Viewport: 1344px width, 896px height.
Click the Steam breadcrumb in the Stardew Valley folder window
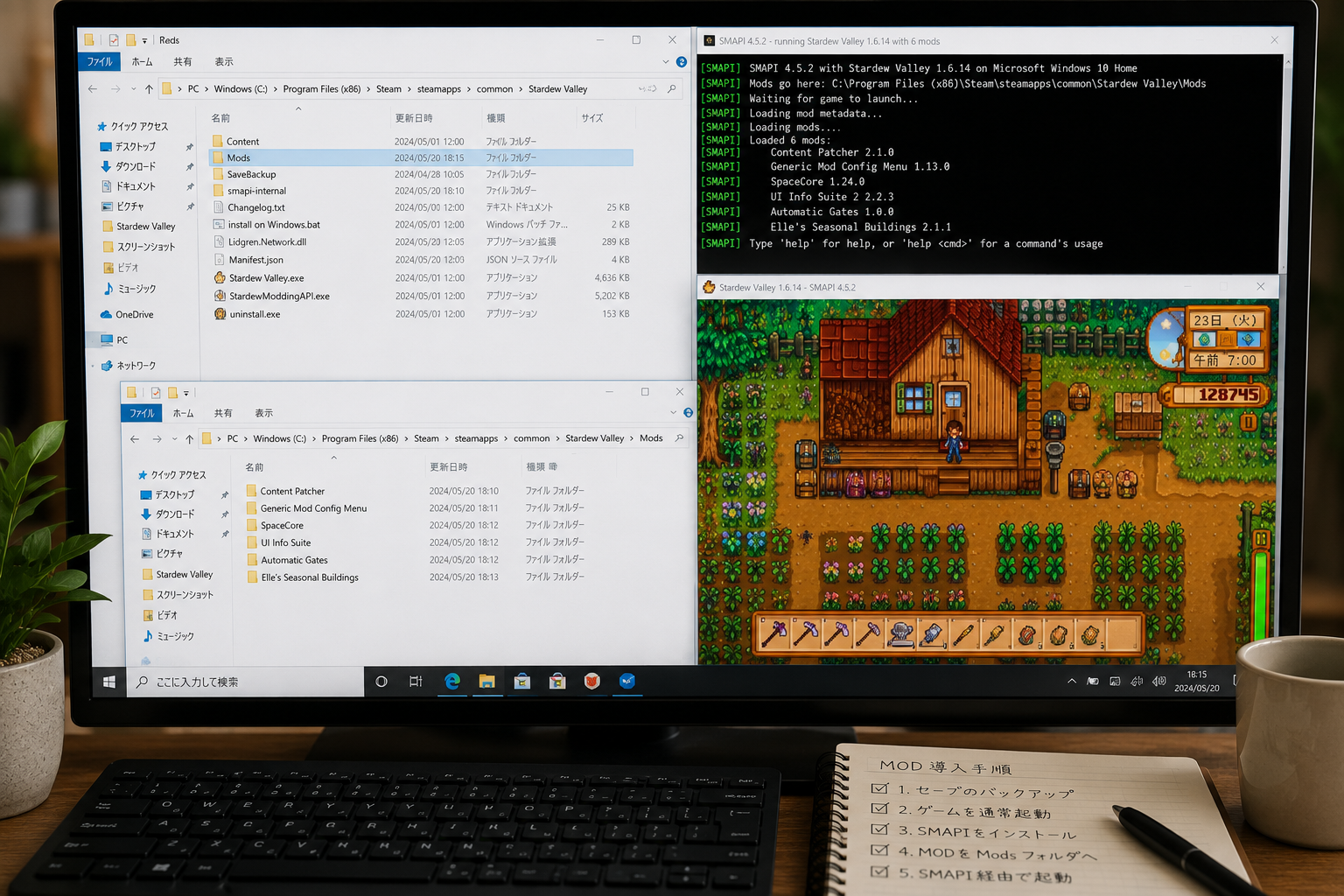388,89
